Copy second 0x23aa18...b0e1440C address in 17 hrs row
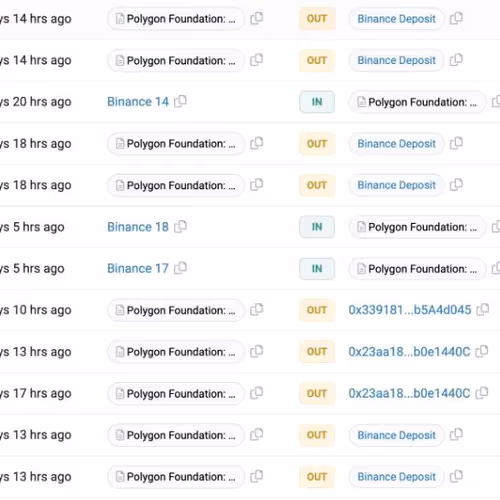The width and height of the screenshot is (500, 500). [482, 393]
